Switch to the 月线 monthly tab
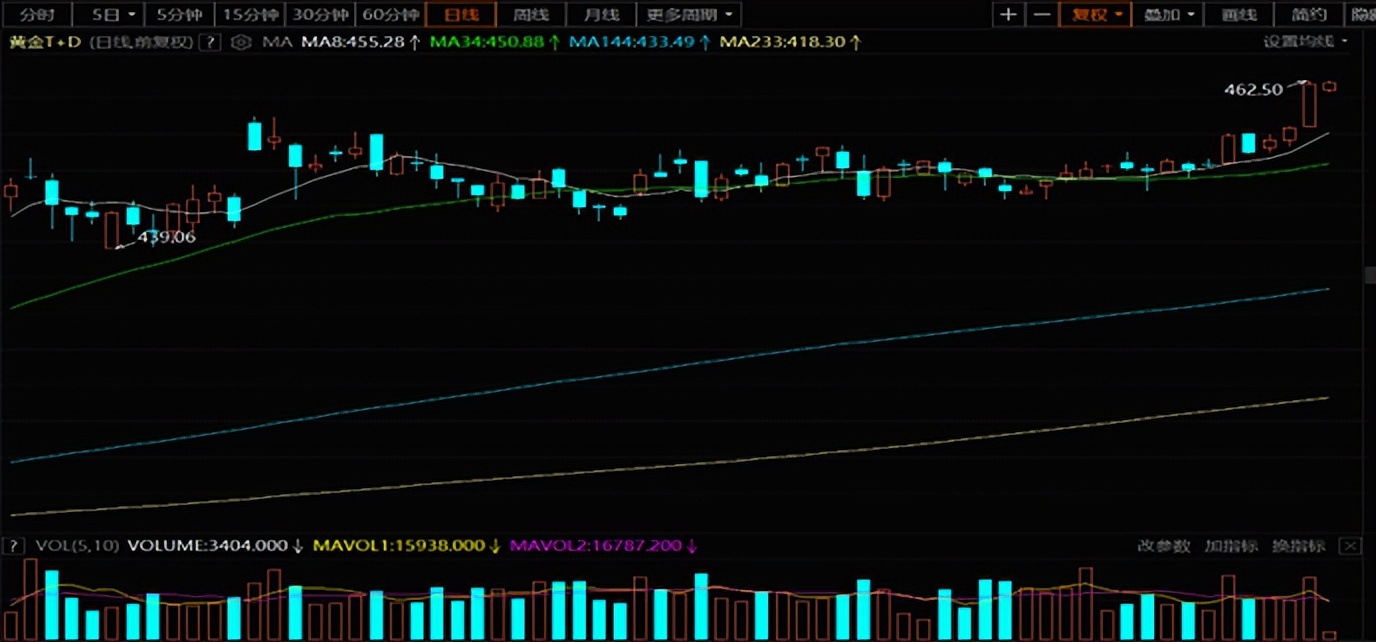The width and height of the screenshot is (1376, 642). pyautogui.click(x=600, y=15)
